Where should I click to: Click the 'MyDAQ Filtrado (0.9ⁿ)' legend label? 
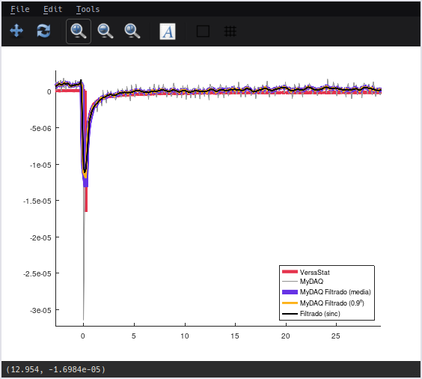point(332,303)
